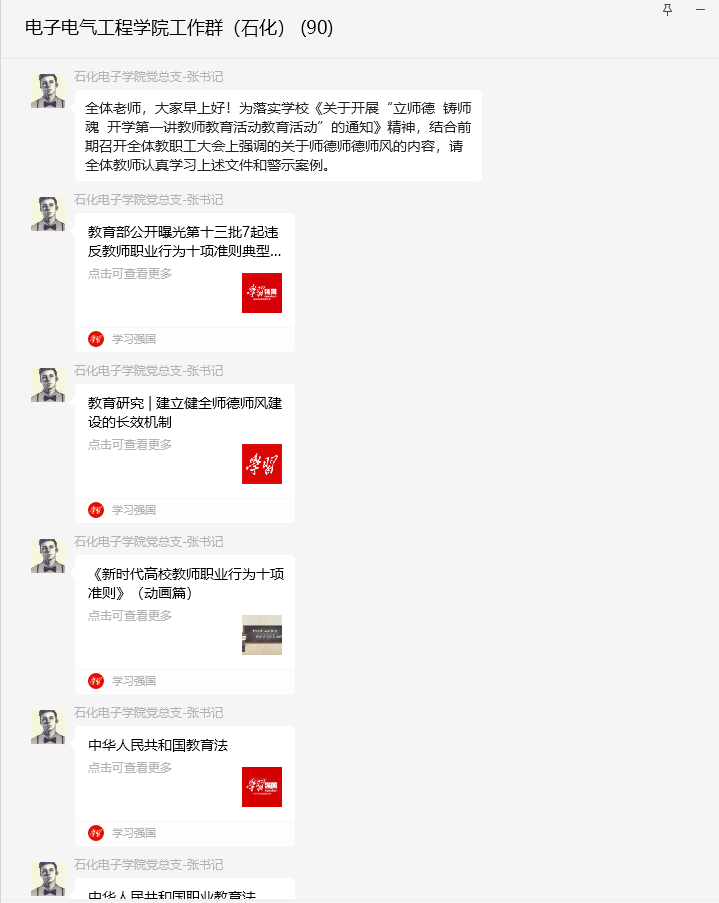The image size is (719, 903).
Task: Click 学习强国 logo under 中华人民共和国教育法 card
Action: tap(96, 833)
